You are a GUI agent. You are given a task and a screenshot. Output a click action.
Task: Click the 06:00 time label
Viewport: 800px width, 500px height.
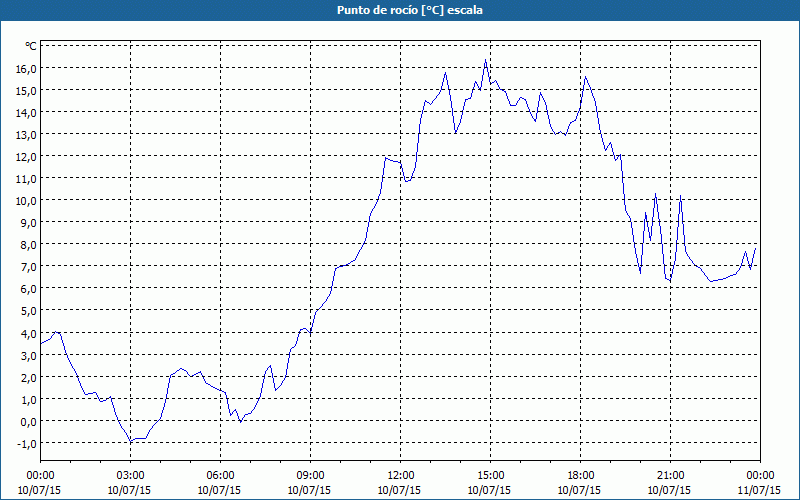pyautogui.click(x=220, y=475)
